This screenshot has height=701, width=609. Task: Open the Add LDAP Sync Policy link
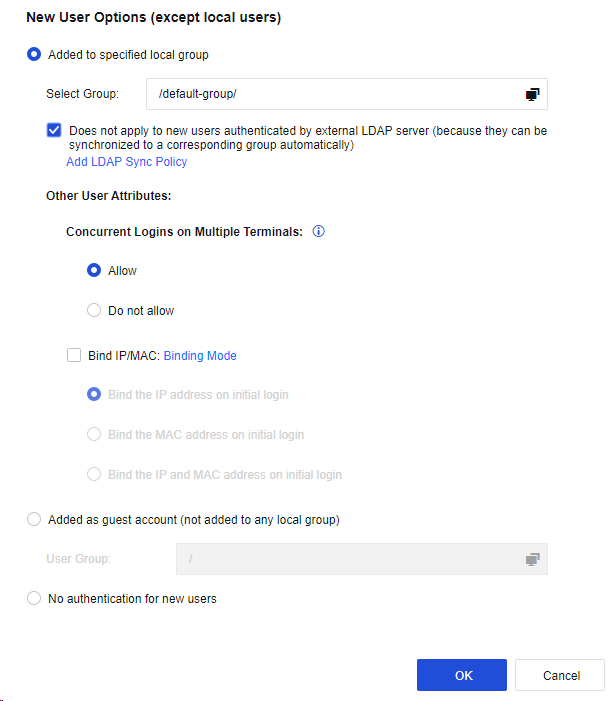(126, 162)
